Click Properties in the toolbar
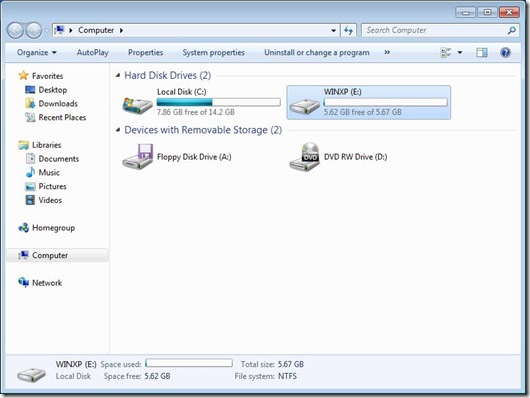The height and width of the screenshot is (398, 530). pos(145,53)
